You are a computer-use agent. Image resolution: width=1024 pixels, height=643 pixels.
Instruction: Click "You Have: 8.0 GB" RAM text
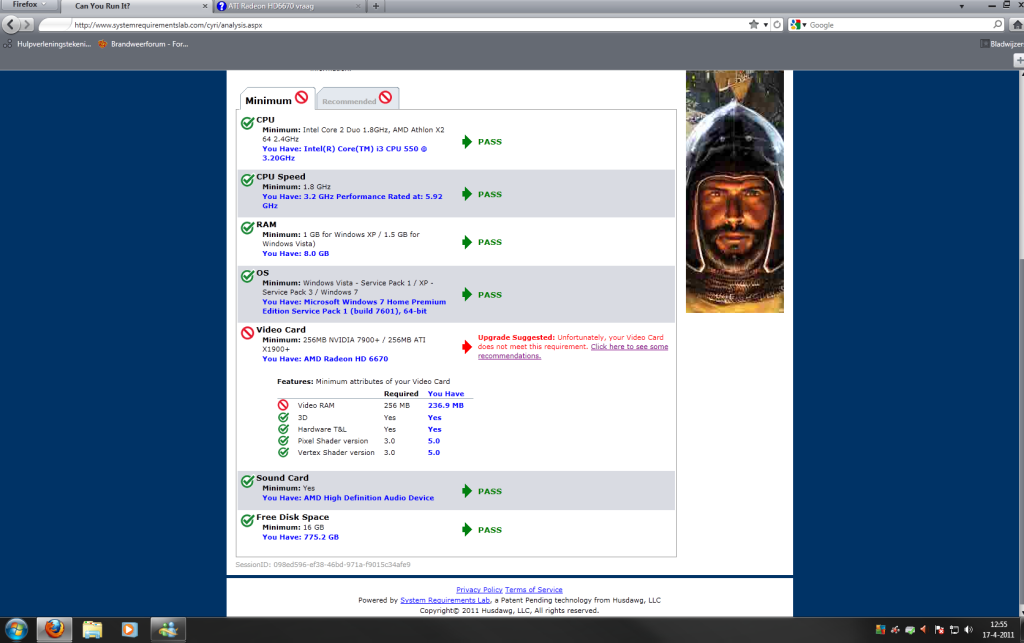[x=296, y=253]
